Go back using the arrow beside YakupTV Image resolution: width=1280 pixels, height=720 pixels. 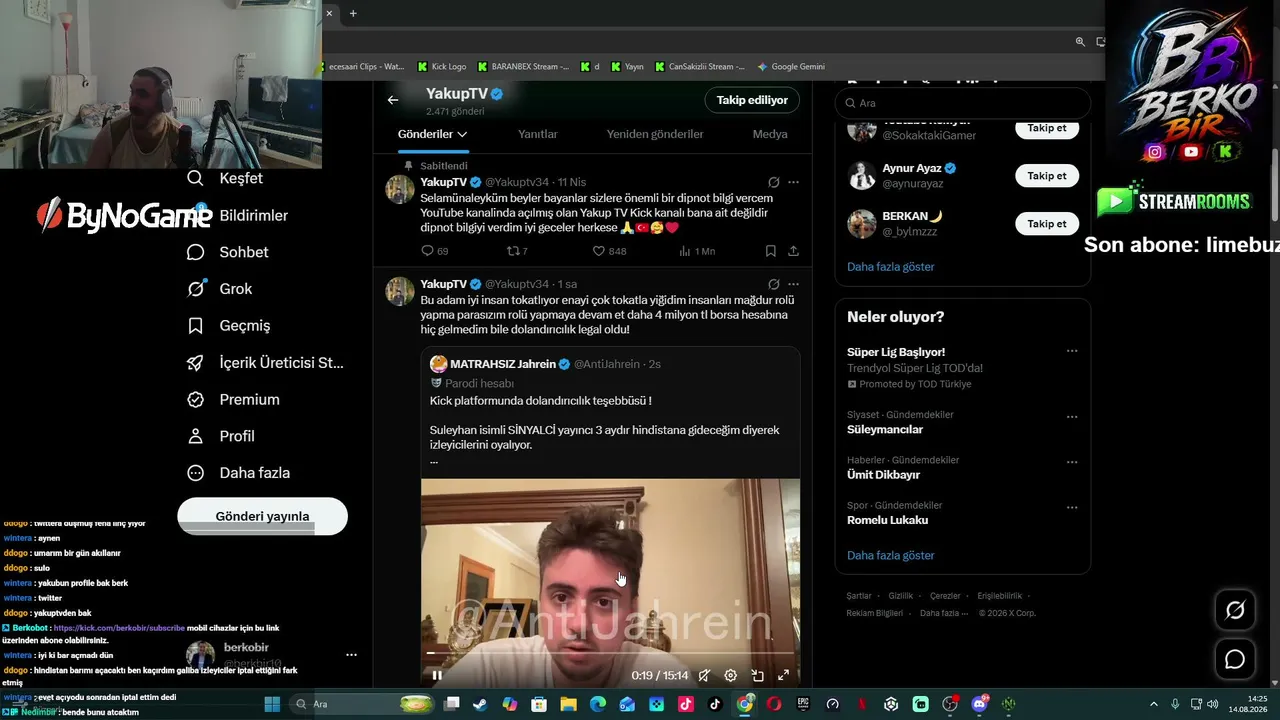click(393, 100)
